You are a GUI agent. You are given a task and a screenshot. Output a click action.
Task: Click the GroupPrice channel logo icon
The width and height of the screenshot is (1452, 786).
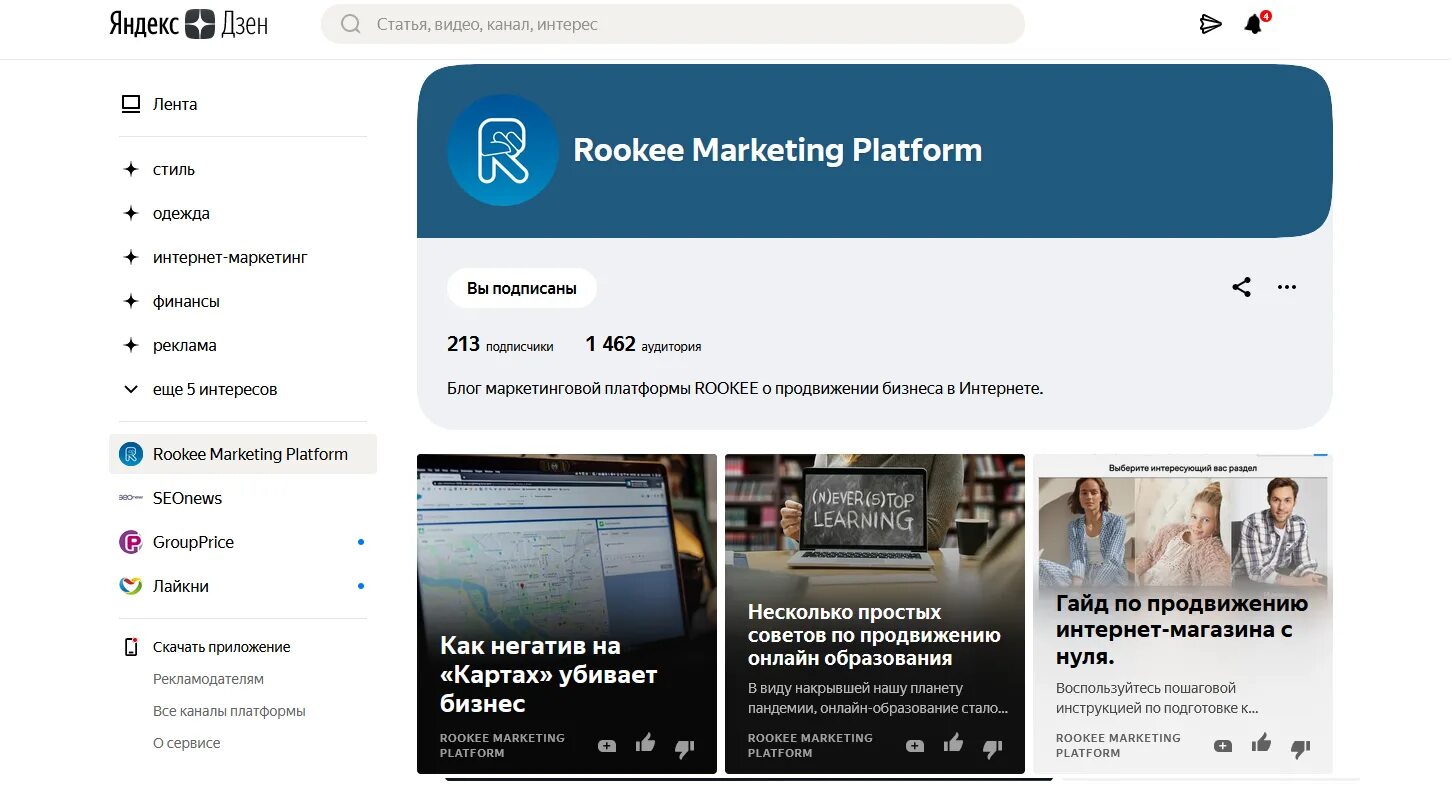click(131, 542)
